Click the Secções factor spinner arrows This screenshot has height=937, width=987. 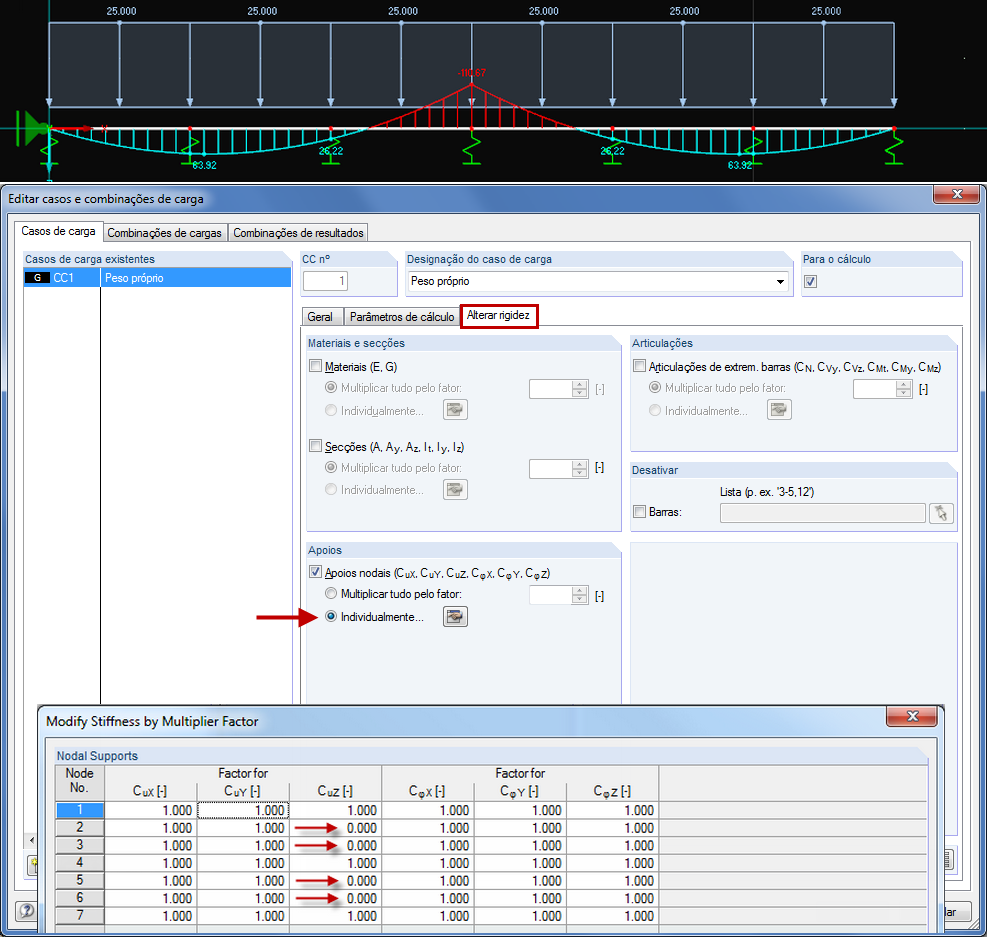[580, 469]
